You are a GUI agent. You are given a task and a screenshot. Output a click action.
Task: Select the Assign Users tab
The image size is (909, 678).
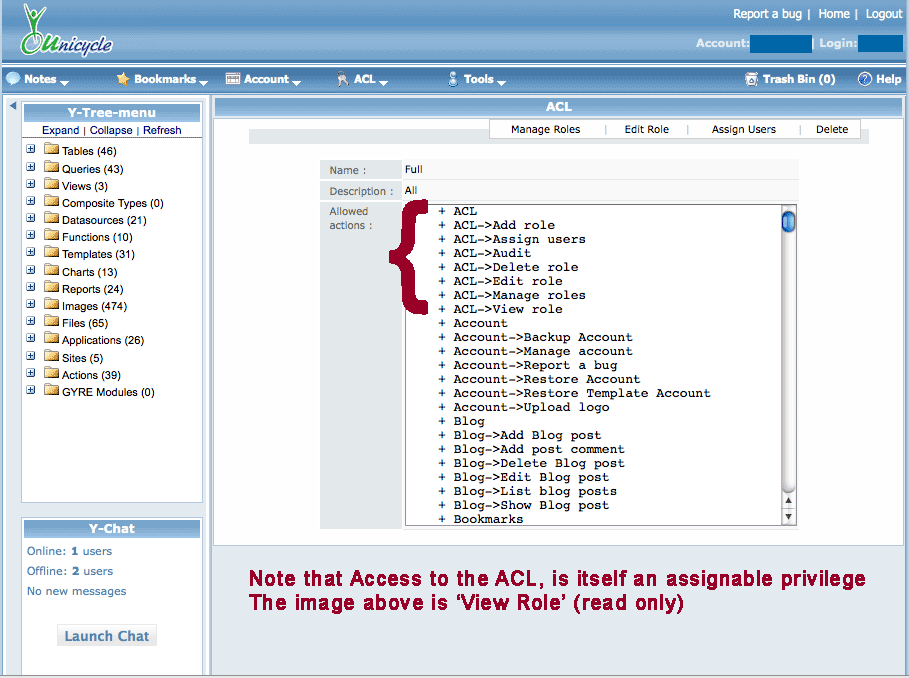click(x=743, y=129)
